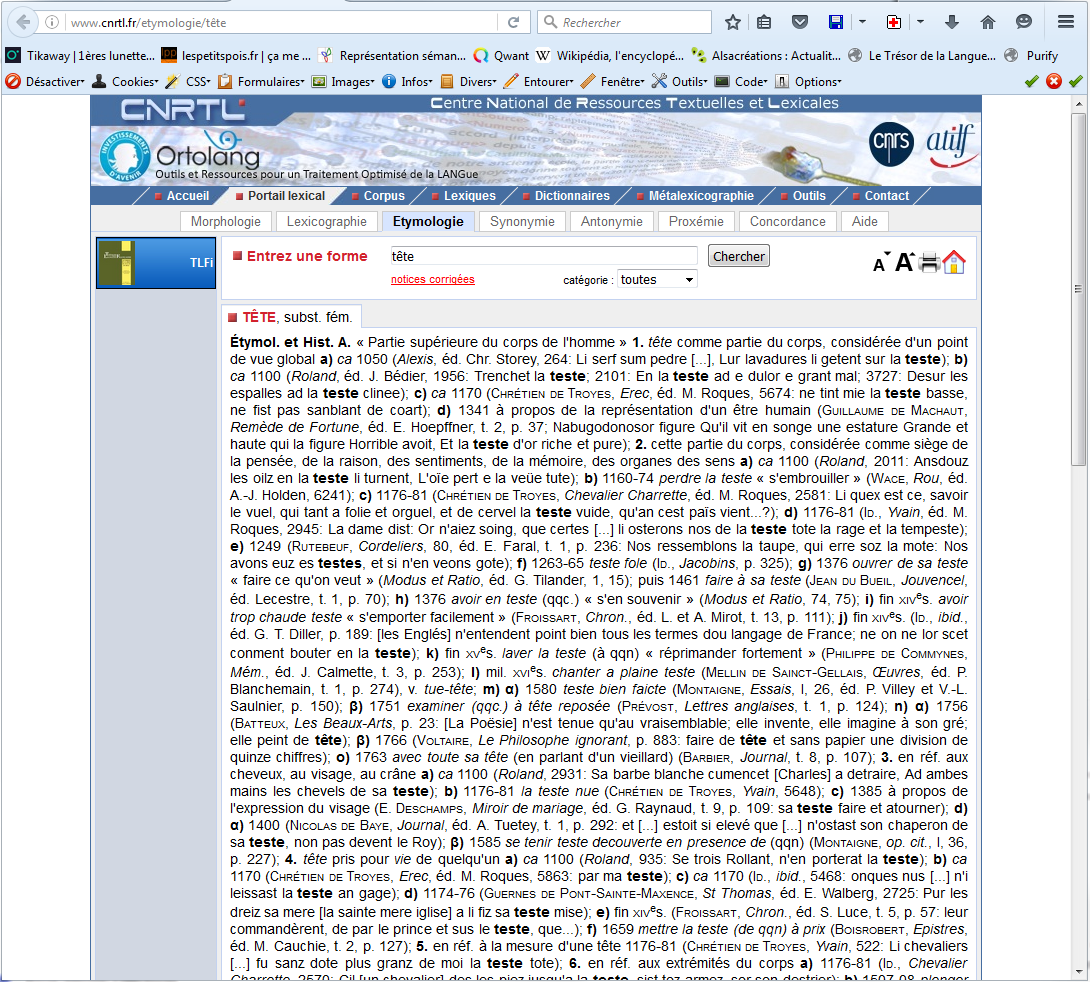This screenshot has height=982, width=1090.
Task: Expand the arrow beside the red cross icon
Action: pyautogui.click(x=920, y=22)
